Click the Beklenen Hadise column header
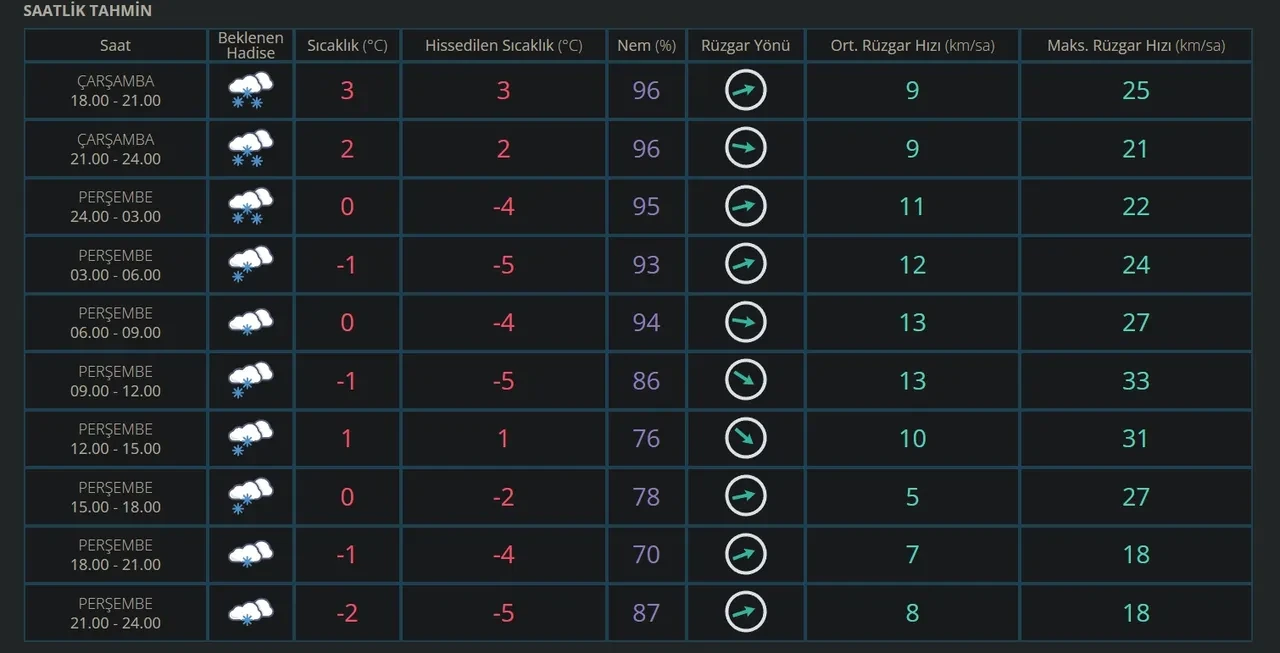Image resolution: width=1280 pixels, height=653 pixels. tap(250, 45)
